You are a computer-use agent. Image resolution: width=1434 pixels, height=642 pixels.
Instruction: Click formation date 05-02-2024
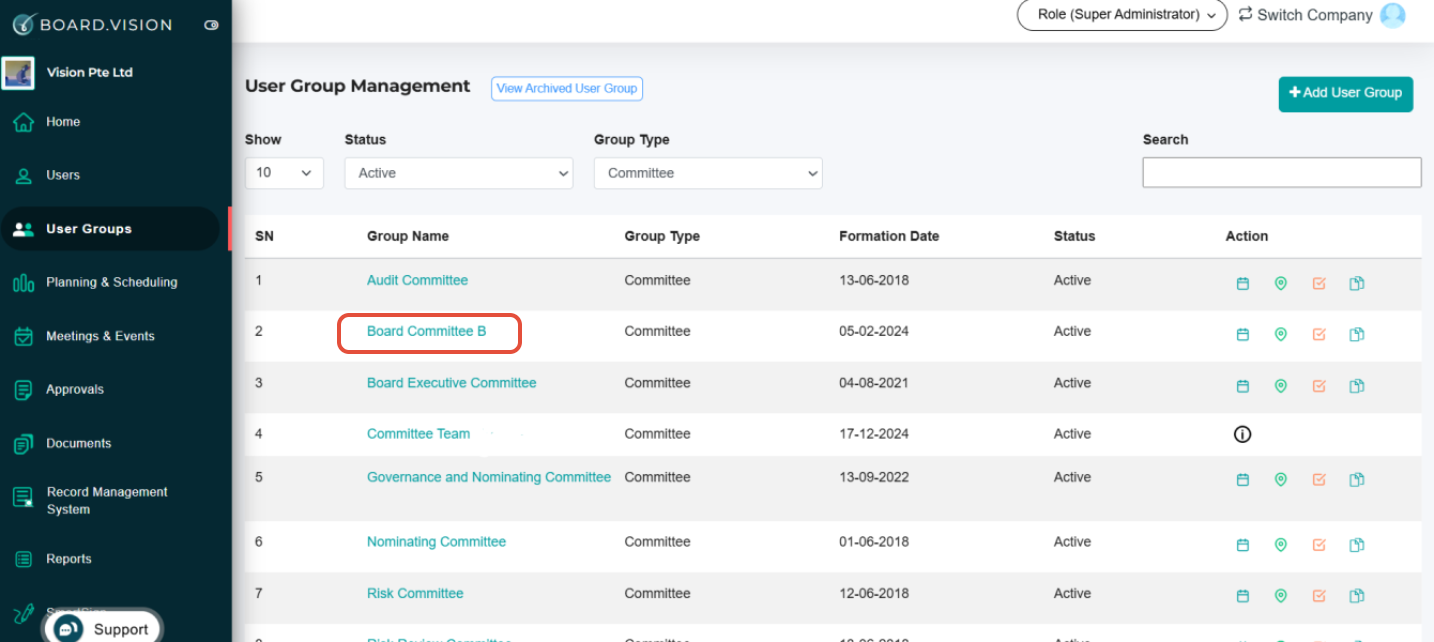[874, 331]
